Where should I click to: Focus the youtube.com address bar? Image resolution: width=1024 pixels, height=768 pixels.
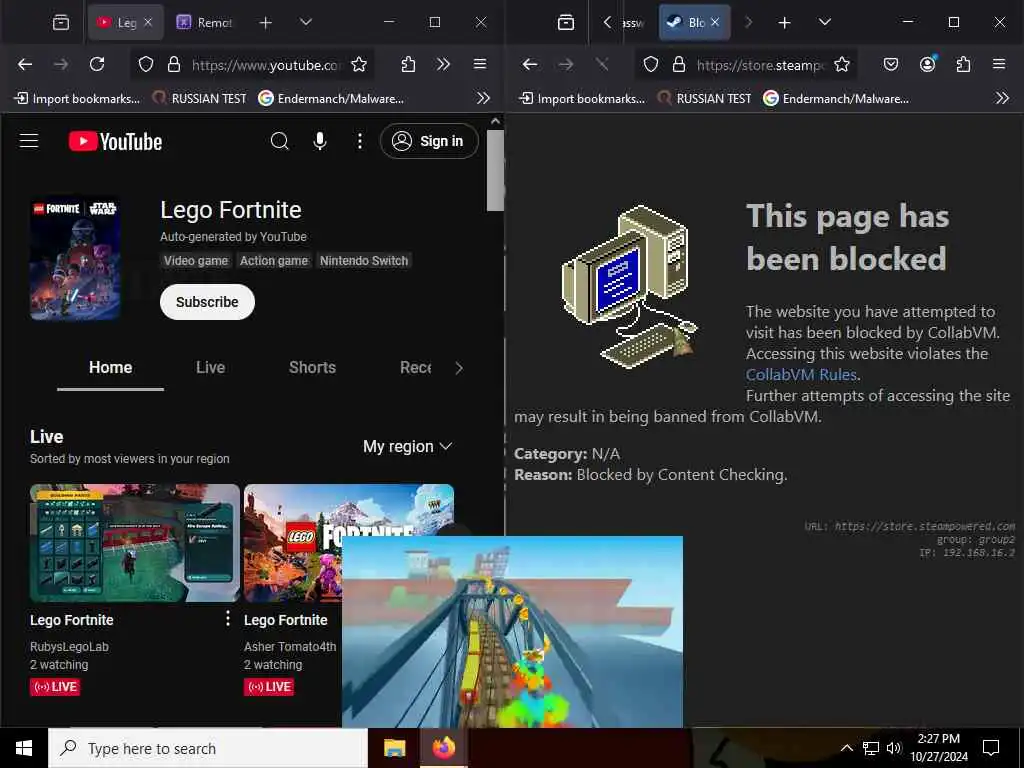pos(265,65)
